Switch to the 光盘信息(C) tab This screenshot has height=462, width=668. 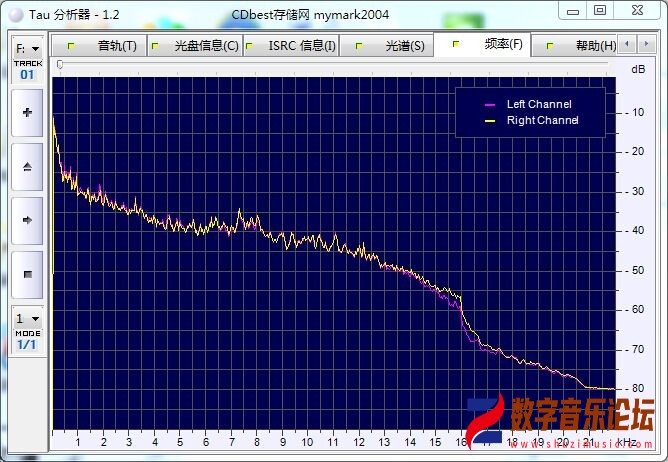tap(195, 46)
